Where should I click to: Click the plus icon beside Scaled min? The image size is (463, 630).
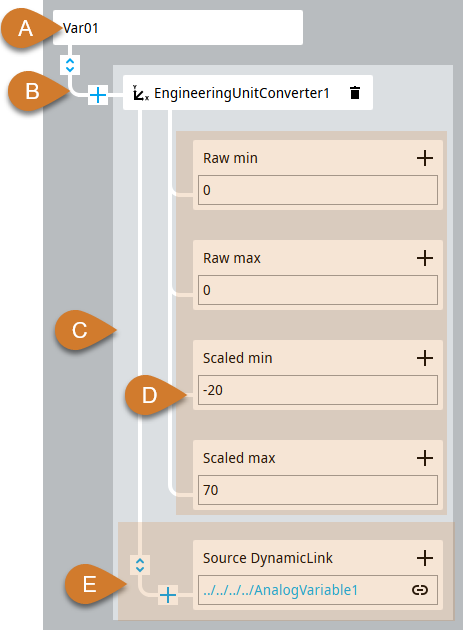[425, 358]
